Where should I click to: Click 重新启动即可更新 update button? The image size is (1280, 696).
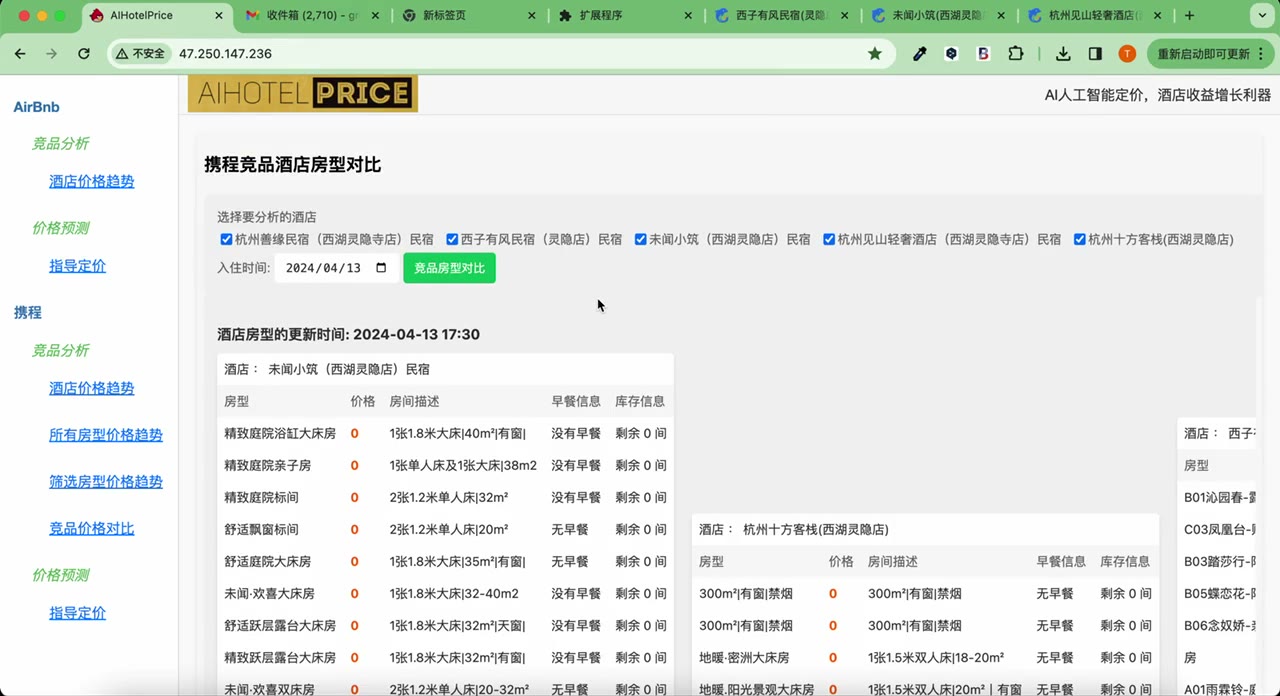[x=1209, y=54]
